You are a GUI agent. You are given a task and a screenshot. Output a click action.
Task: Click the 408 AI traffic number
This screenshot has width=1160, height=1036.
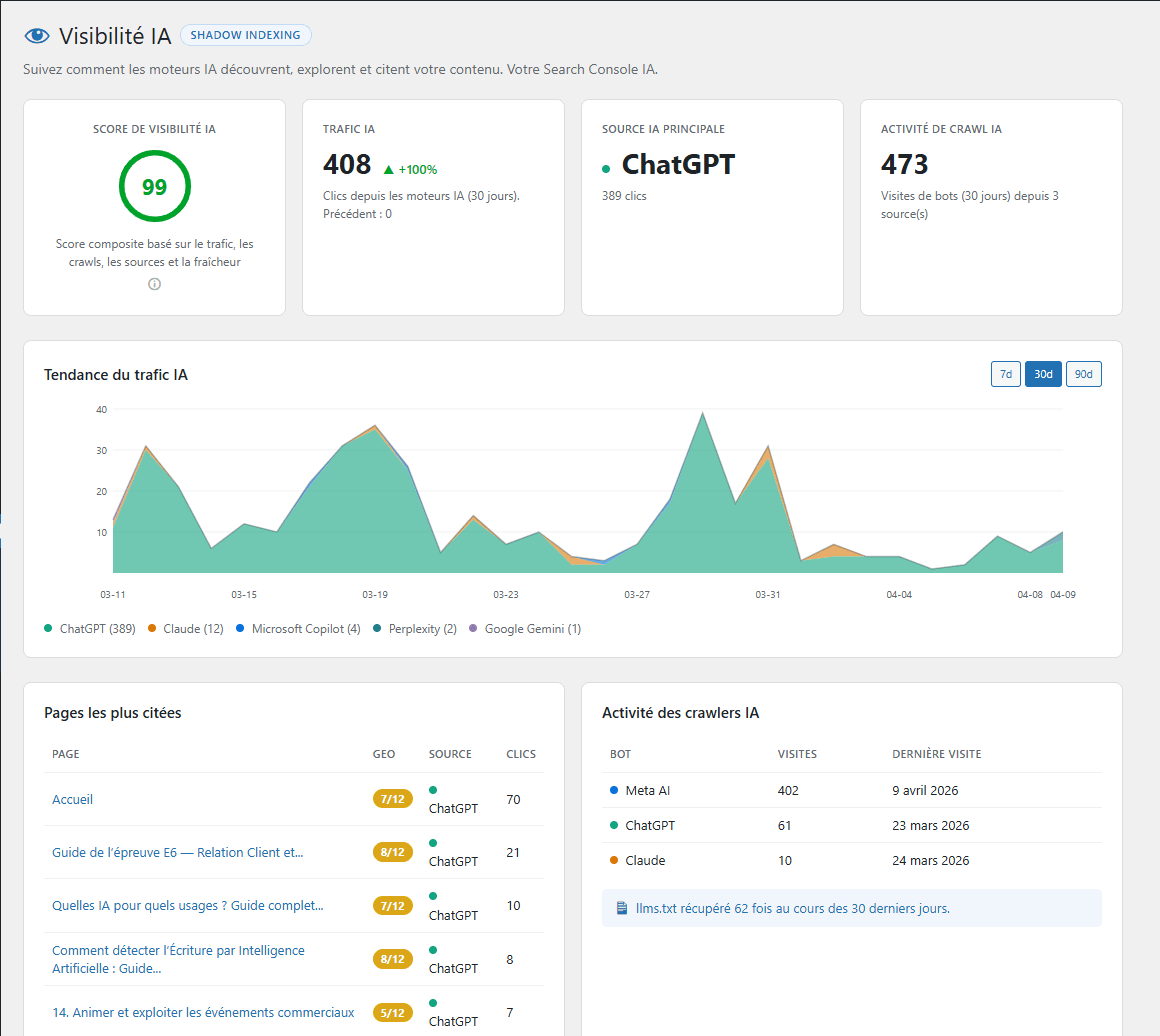346,164
